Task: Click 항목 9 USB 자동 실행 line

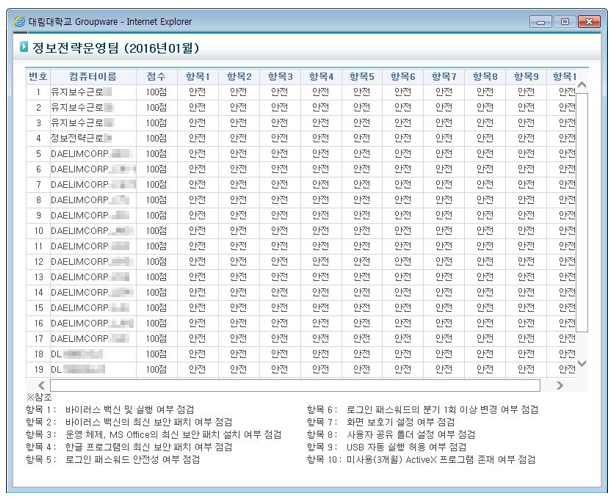Action: tap(387, 447)
